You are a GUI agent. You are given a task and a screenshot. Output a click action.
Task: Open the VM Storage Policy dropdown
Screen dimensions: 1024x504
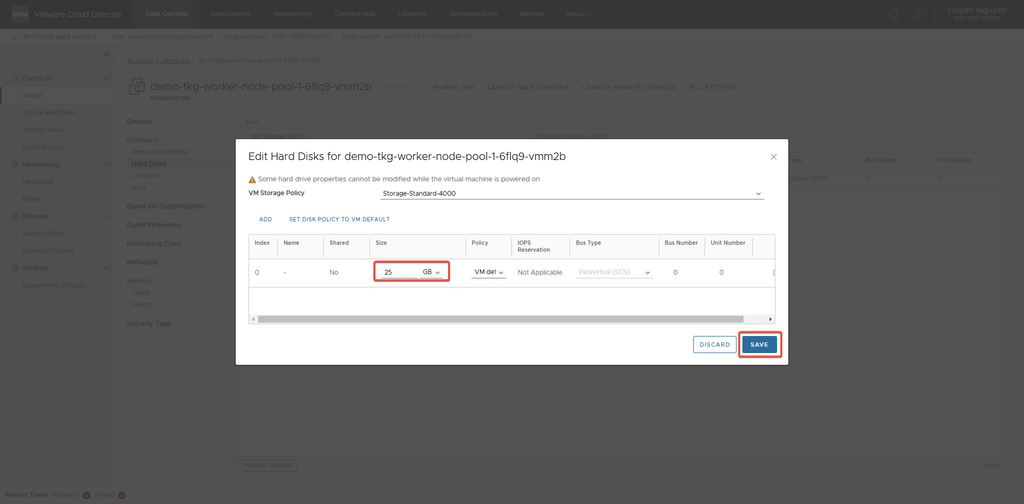571,193
